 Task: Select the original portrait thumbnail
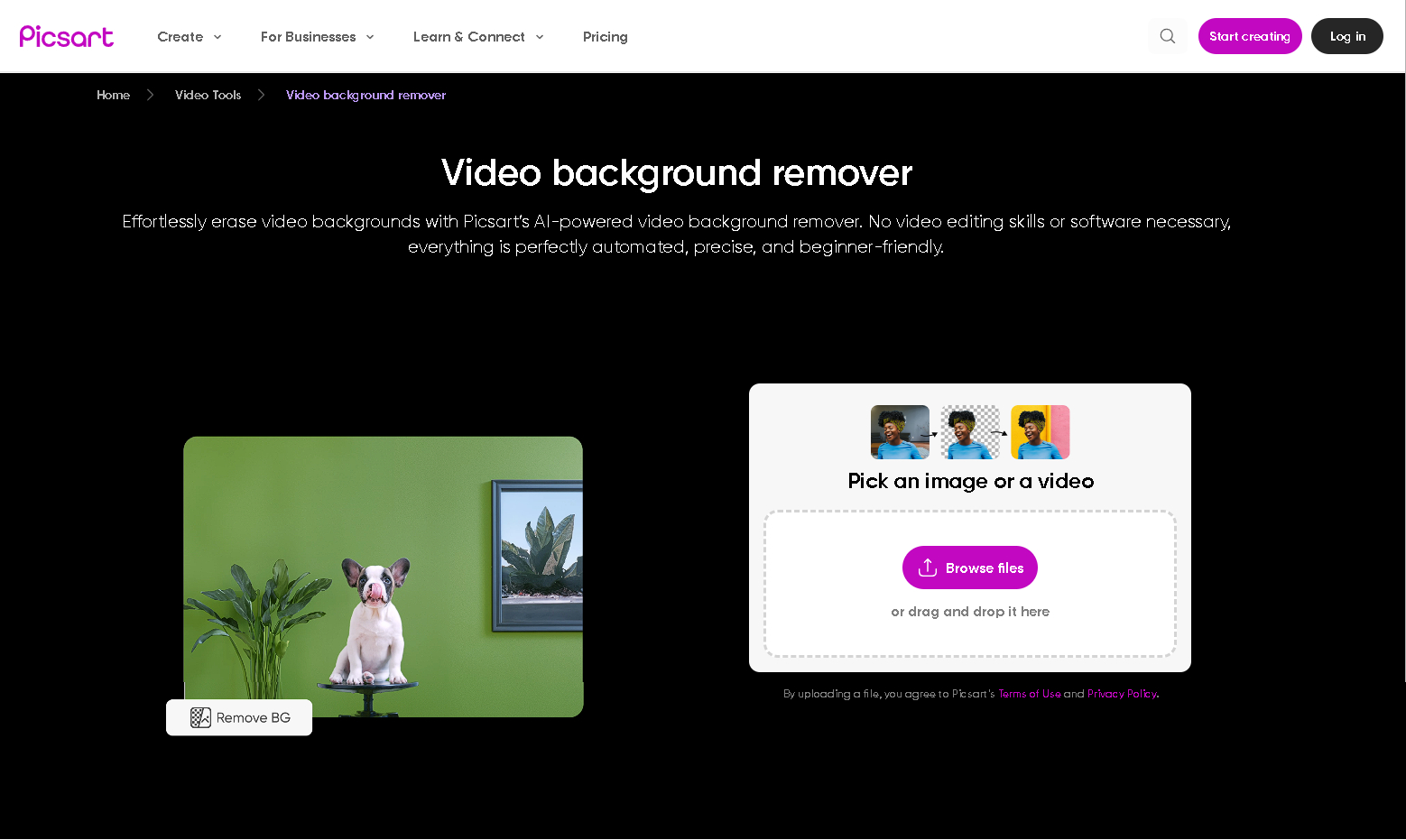[x=899, y=431]
